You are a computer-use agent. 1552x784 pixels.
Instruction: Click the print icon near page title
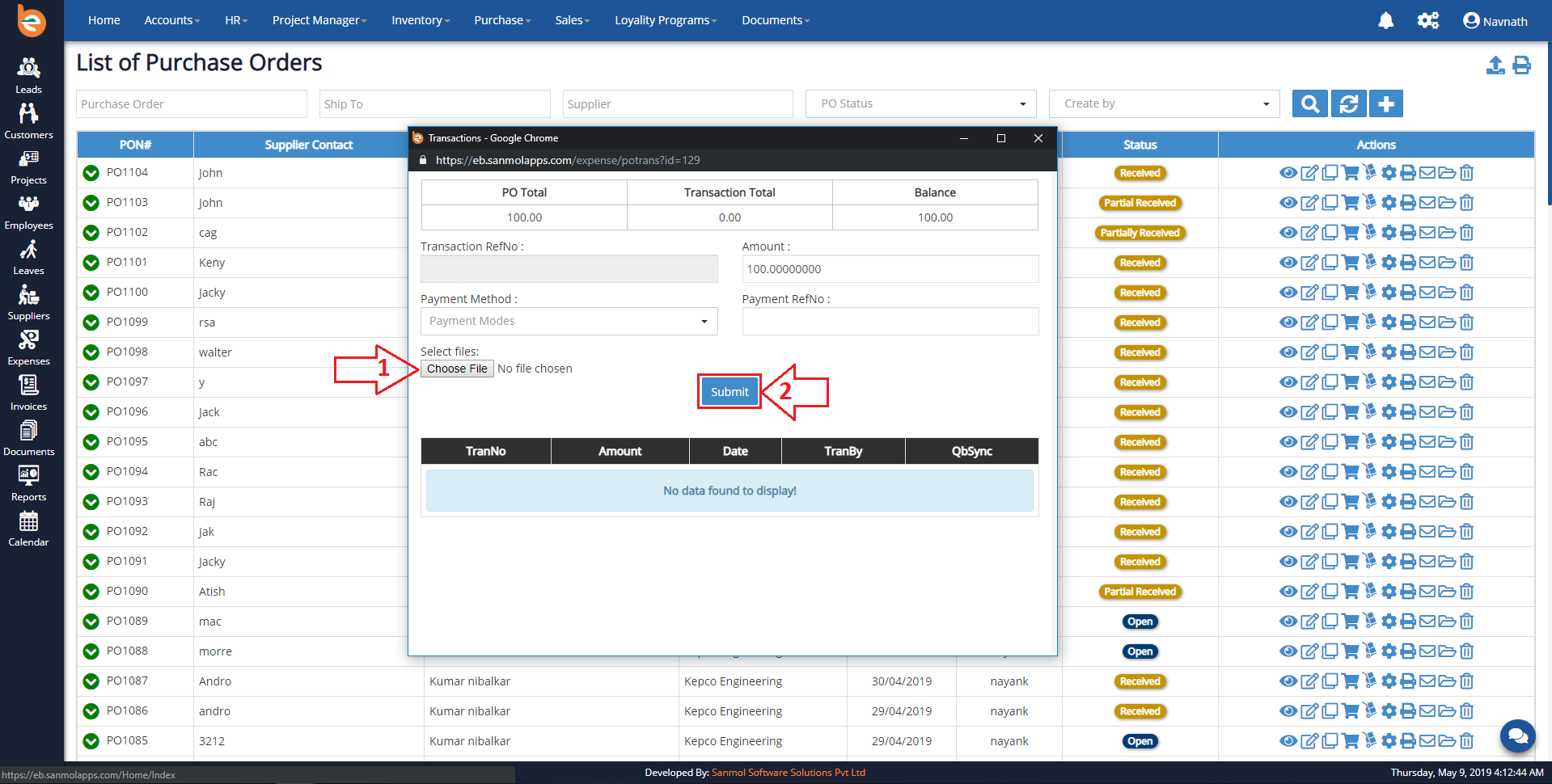[x=1521, y=65]
